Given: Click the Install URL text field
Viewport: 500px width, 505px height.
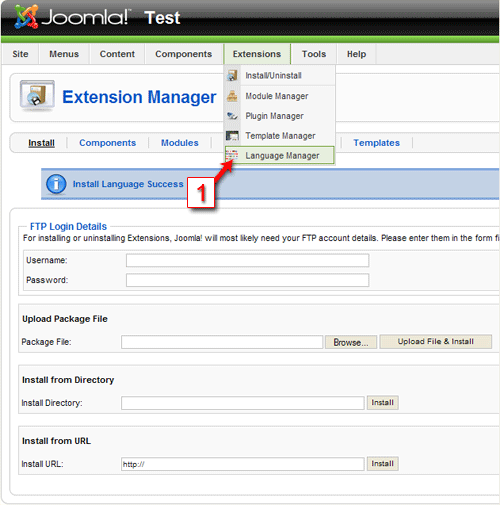Looking at the screenshot, I should click(243, 464).
